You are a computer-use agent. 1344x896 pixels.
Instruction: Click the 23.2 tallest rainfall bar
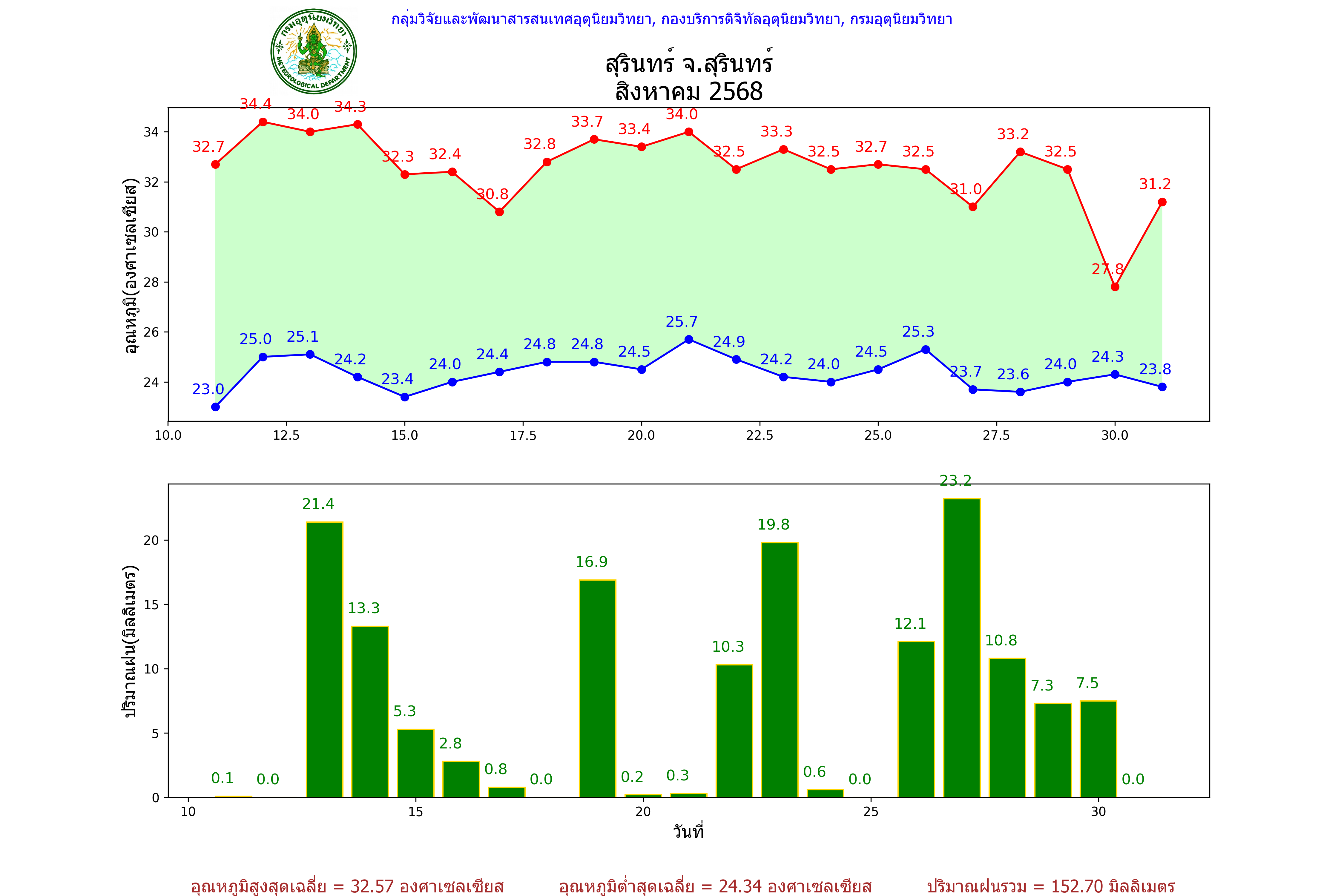pos(962,648)
